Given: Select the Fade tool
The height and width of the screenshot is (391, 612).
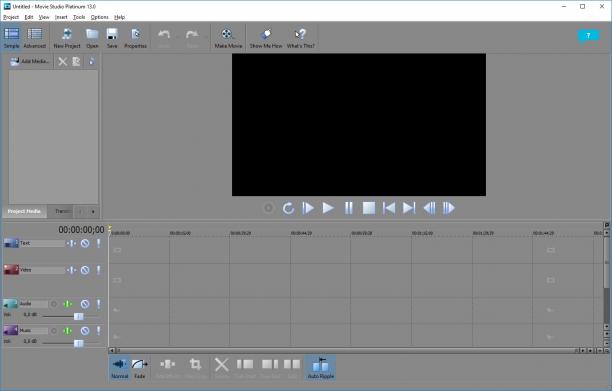Looking at the screenshot, I should point(139,368).
